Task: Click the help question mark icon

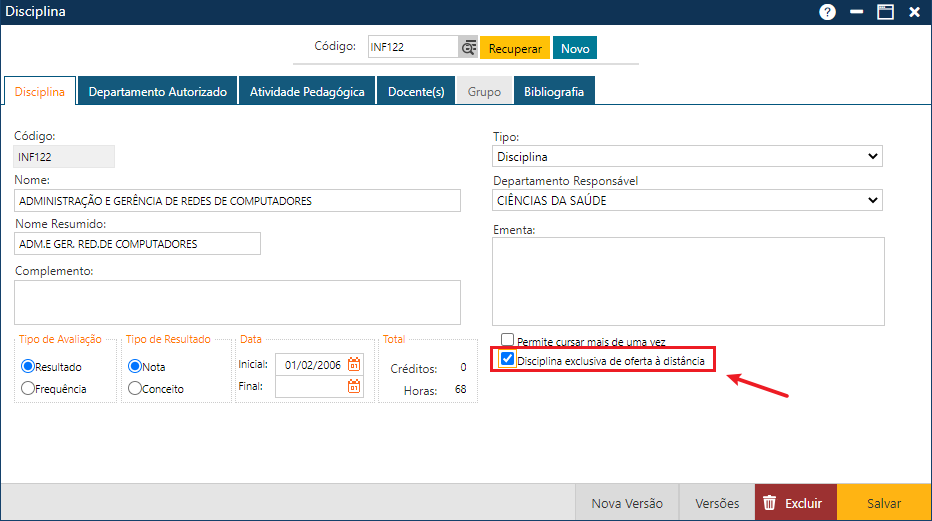Action: [827, 12]
